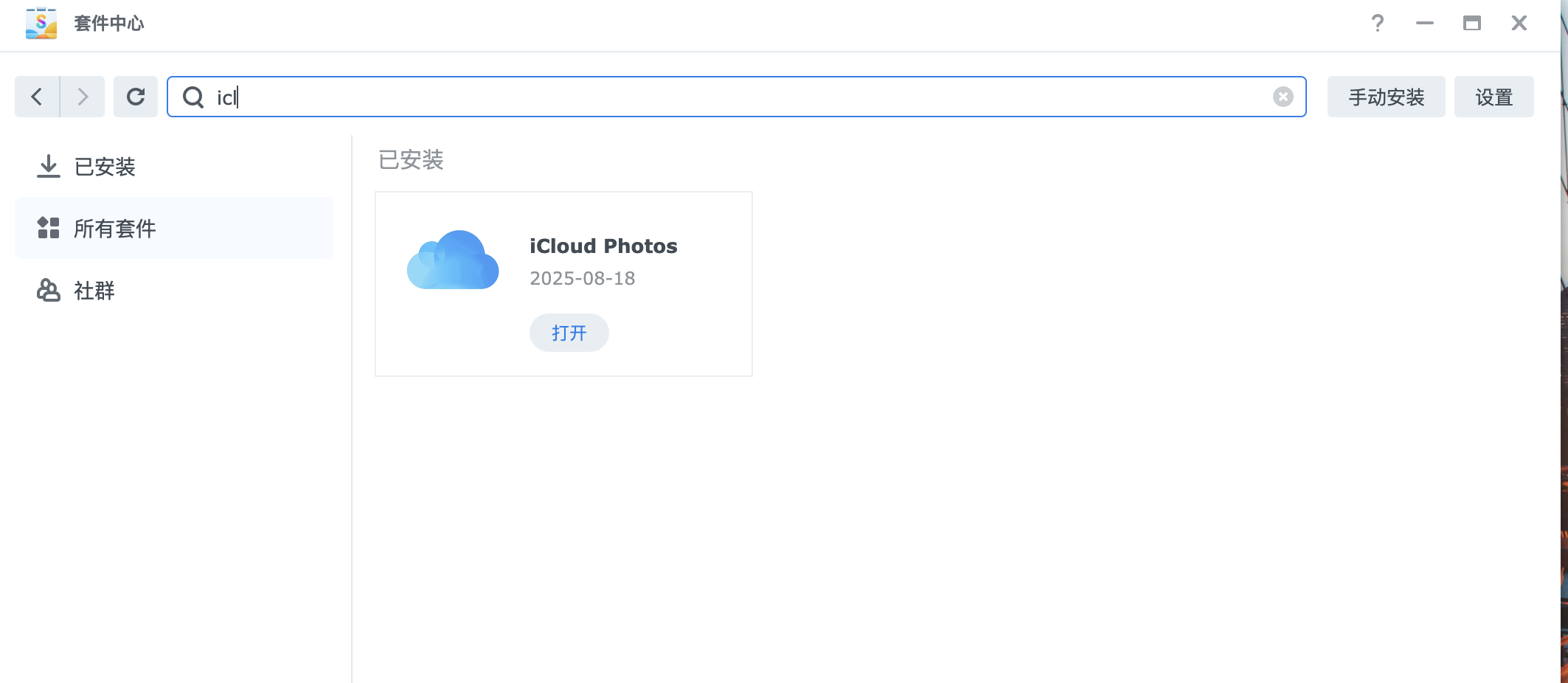Click the 2025-08-18 date on the package card
1568x683 pixels.
pyautogui.click(x=582, y=279)
